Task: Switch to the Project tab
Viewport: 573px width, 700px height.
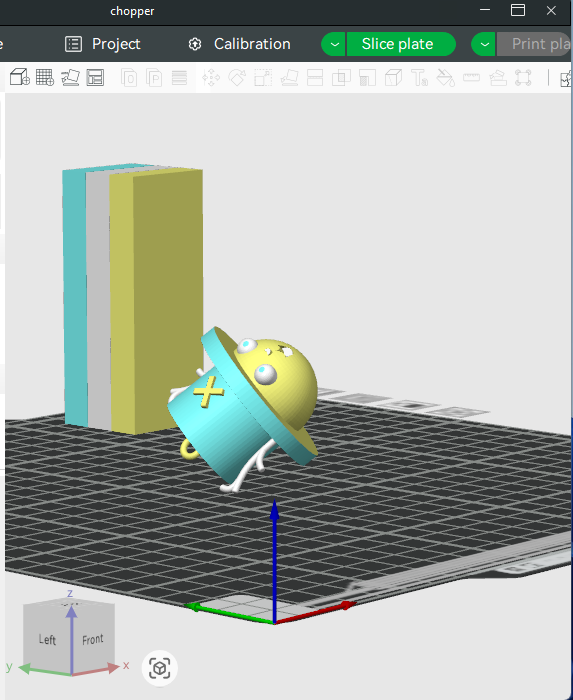Action: 103,44
